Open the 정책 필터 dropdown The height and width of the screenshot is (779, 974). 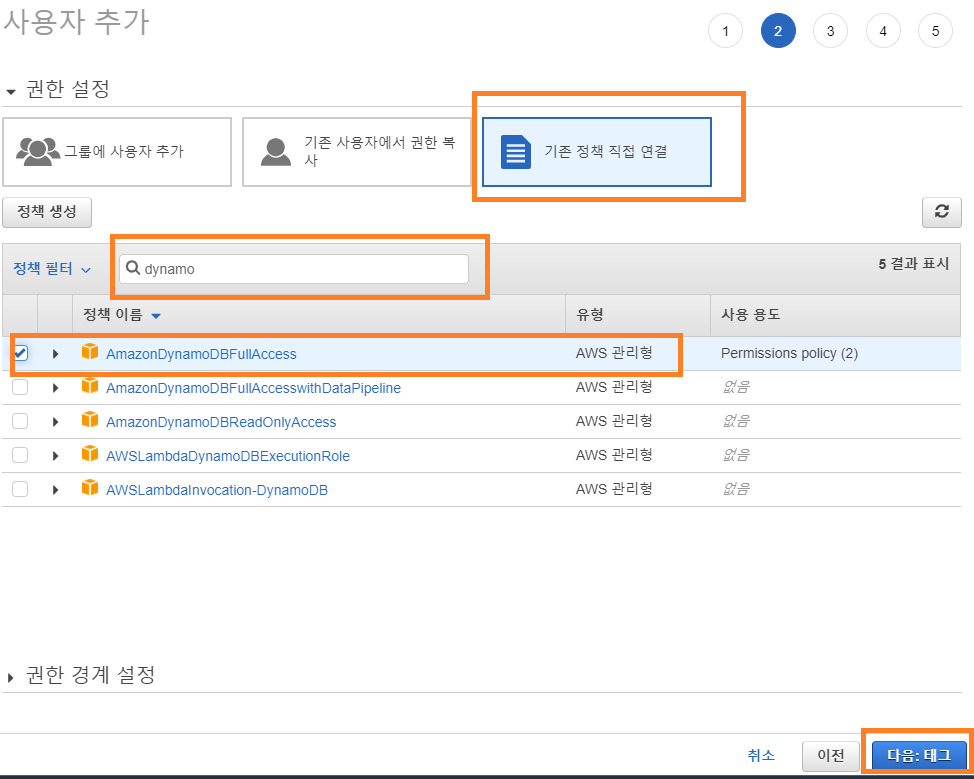(52, 269)
